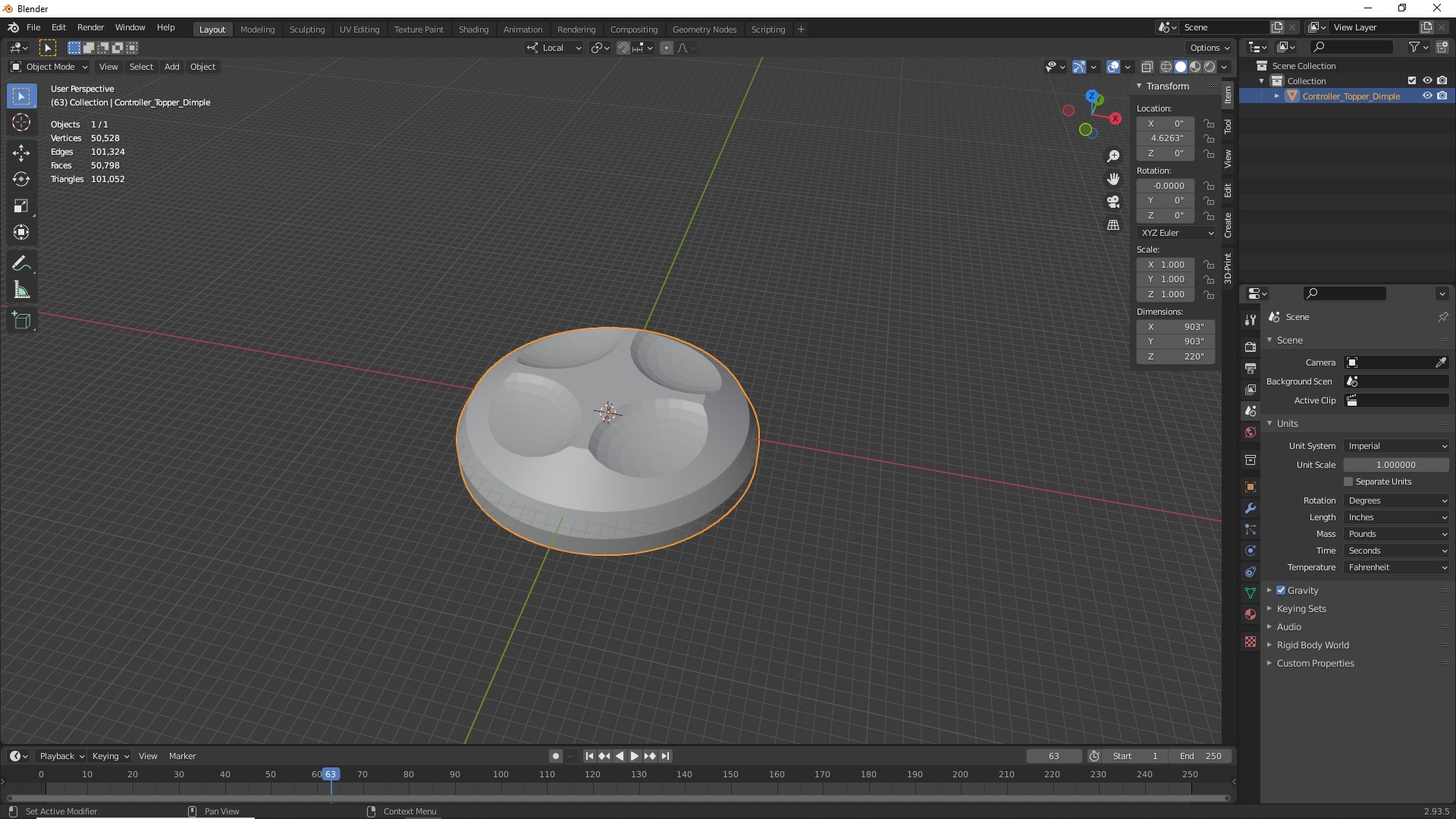Open the Unit System Imperial dropdown

1396,446
